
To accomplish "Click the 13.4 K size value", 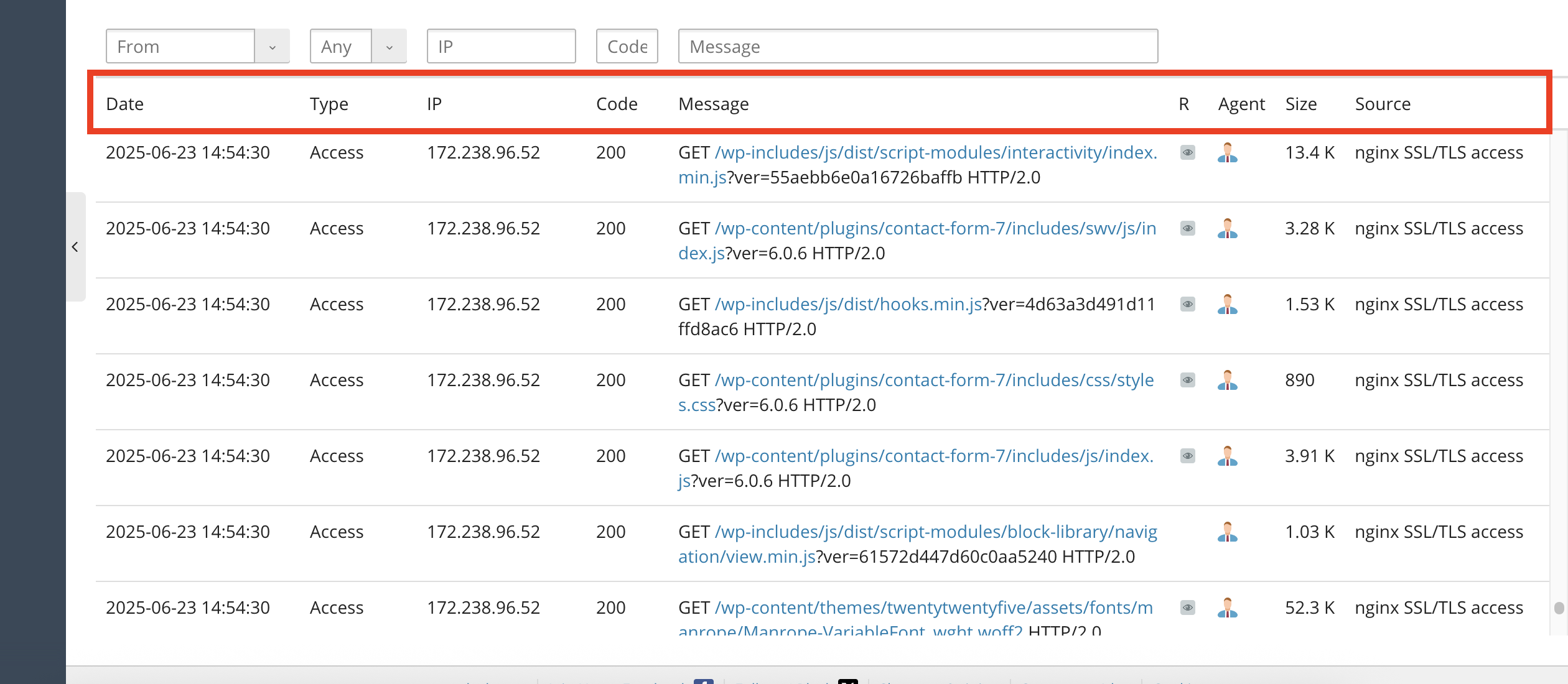I will tap(1310, 152).
